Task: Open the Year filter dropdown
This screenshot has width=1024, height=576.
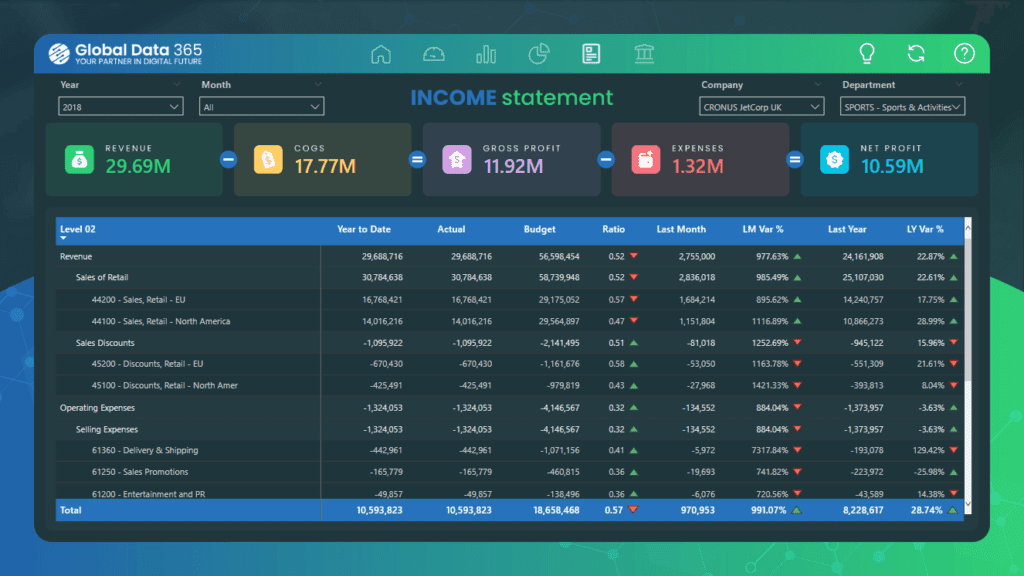Action: coord(120,106)
